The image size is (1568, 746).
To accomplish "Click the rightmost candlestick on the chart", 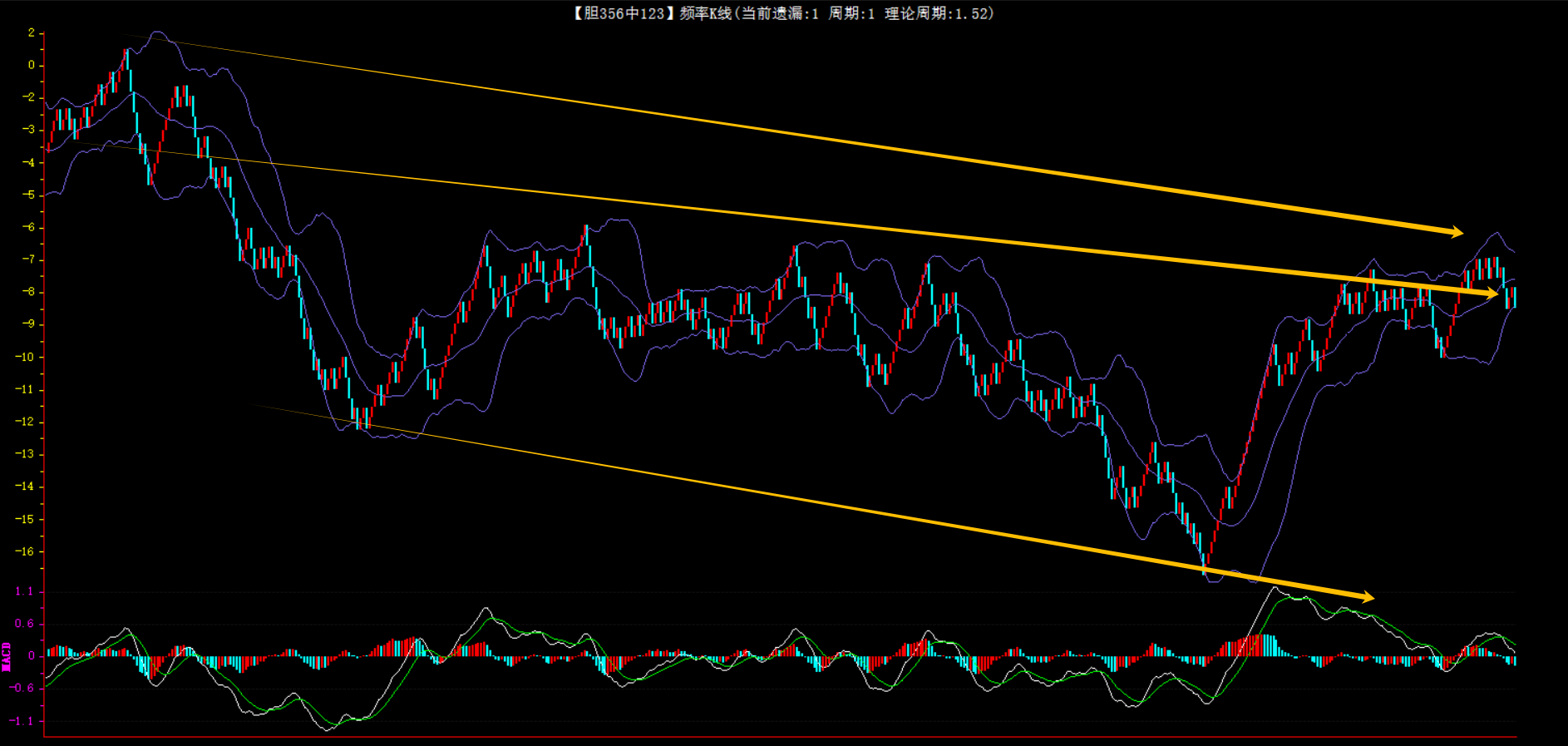I will point(1514,297).
